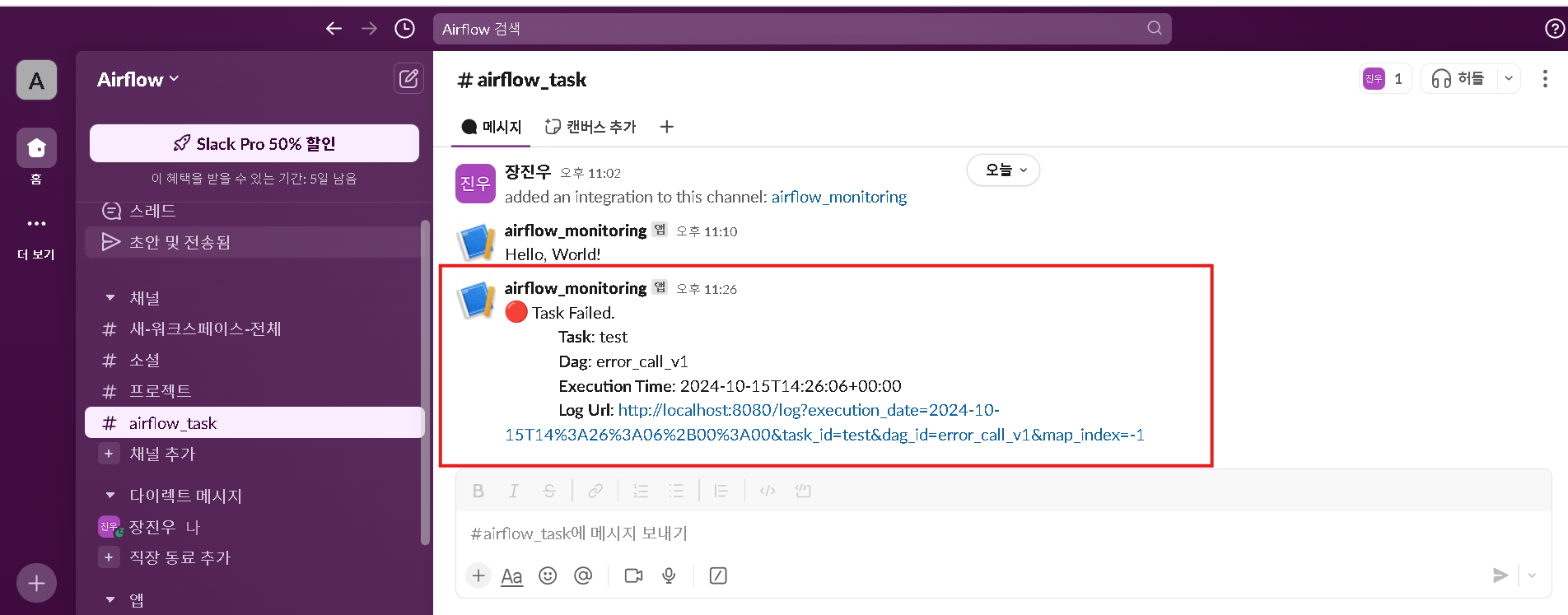Image resolution: width=1568 pixels, height=615 pixels.
Task: Open the 오늘 date dropdown
Action: pyautogui.click(x=1003, y=170)
